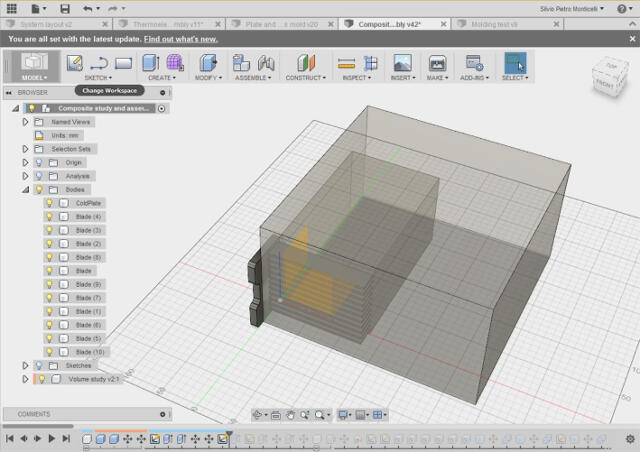Choose the Extrude tool in Create
Image resolution: width=640 pixels, height=452 pixels.
click(151, 63)
